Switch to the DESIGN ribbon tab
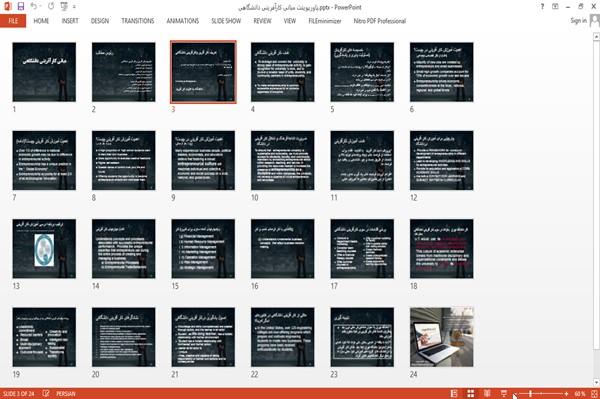This screenshot has width=600, height=399. pyautogui.click(x=100, y=21)
